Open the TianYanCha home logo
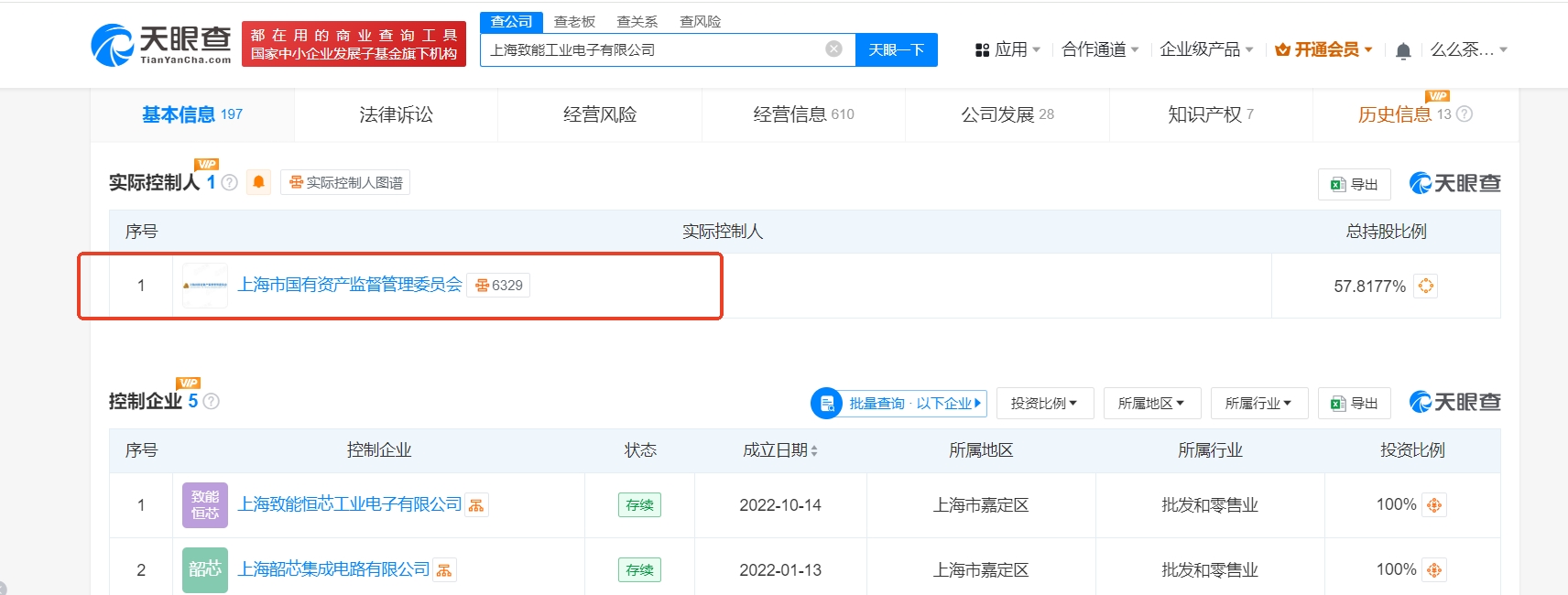1568x595 pixels. 161,44
